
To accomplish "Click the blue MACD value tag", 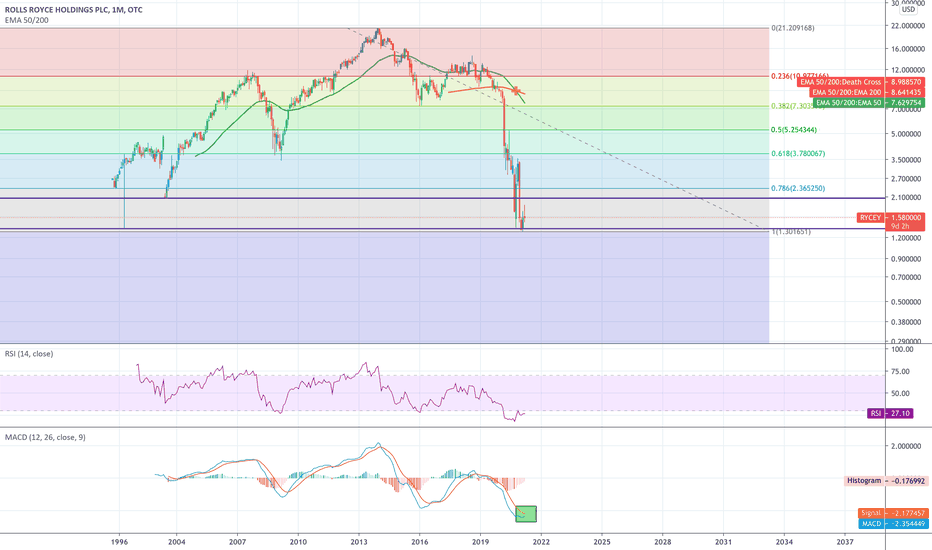I will tap(893, 524).
